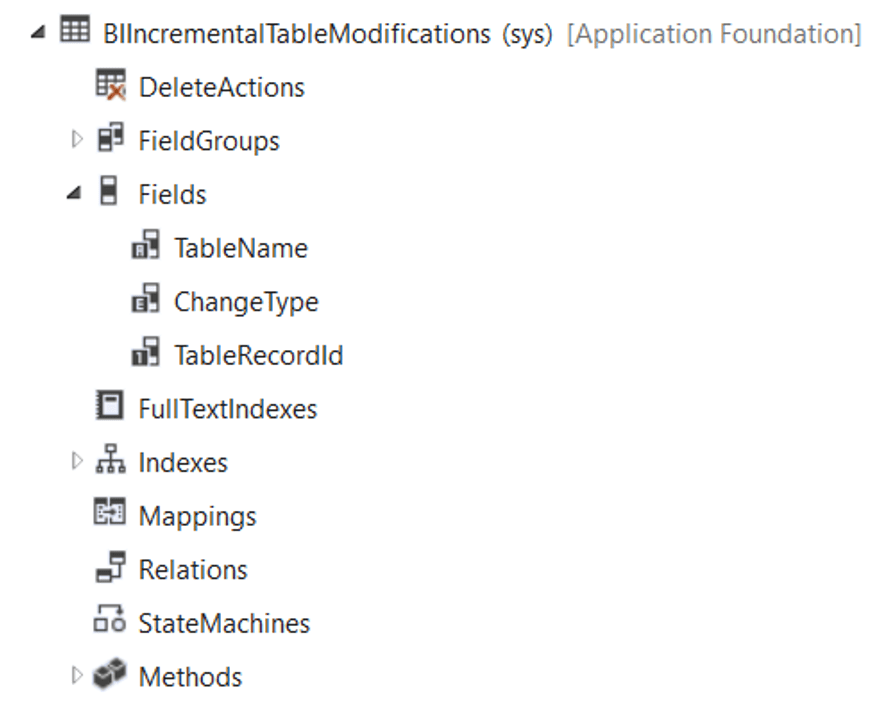This screenshot has width=894, height=708.
Task: Click the ChangeType enum field icon
Action: pos(146,301)
